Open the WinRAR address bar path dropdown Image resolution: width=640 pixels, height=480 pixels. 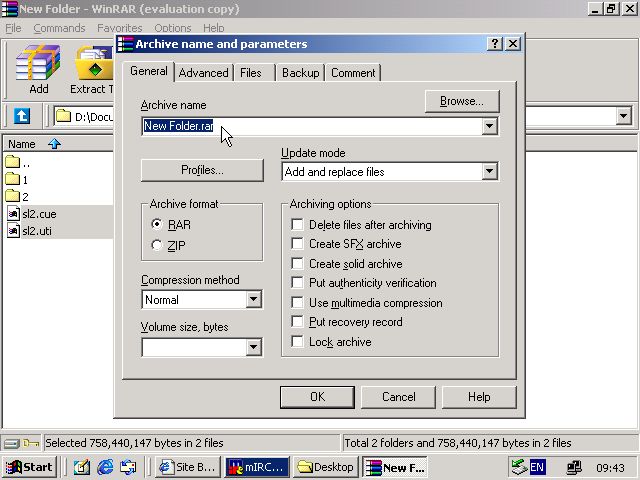pyautogui.click(x=623, y=116)
